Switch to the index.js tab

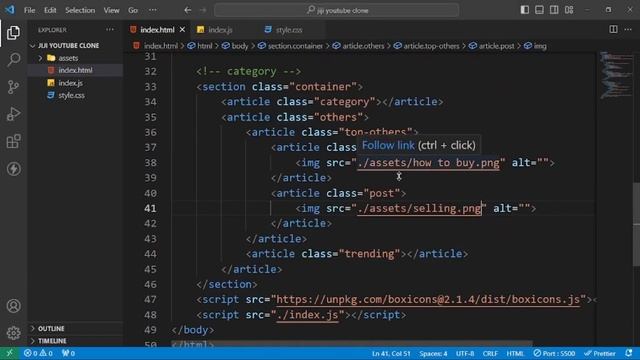220,30
